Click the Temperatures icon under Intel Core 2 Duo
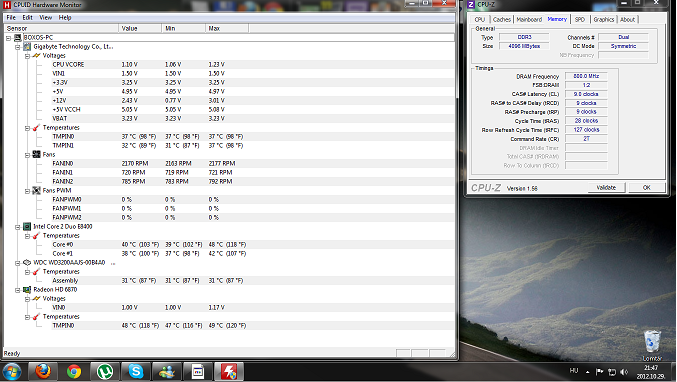Image resolution: width=677 pixels, height=382 pixels. coord(36,236)
